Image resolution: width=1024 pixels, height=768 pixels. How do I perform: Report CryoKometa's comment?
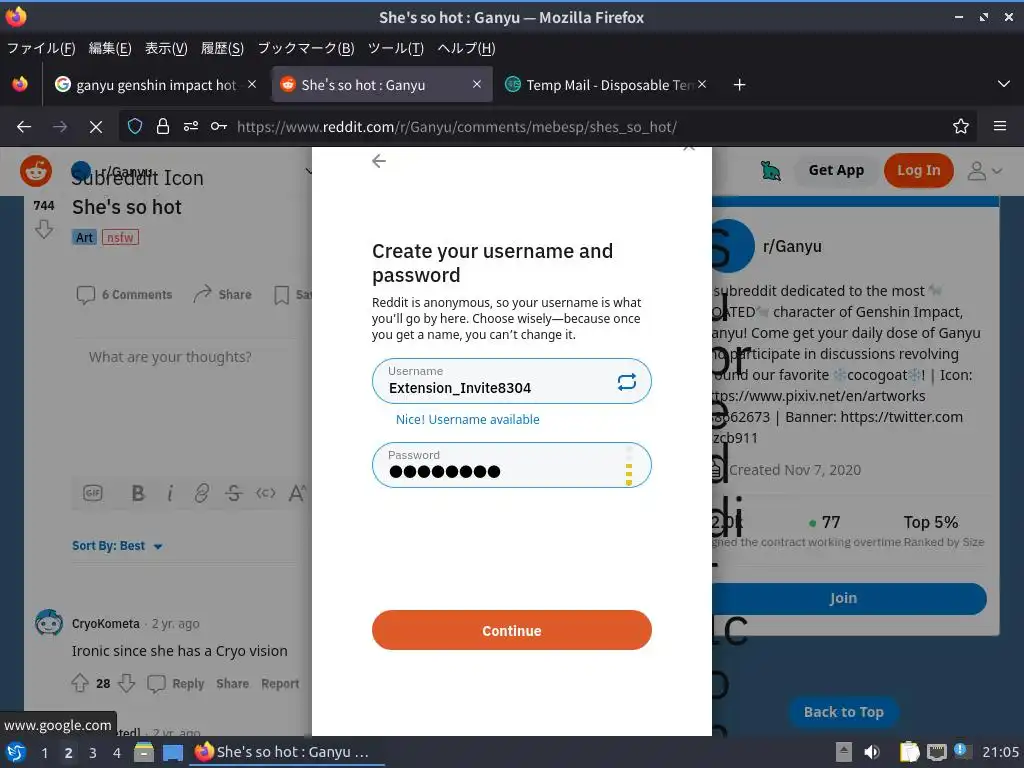(x=280, y=684)
